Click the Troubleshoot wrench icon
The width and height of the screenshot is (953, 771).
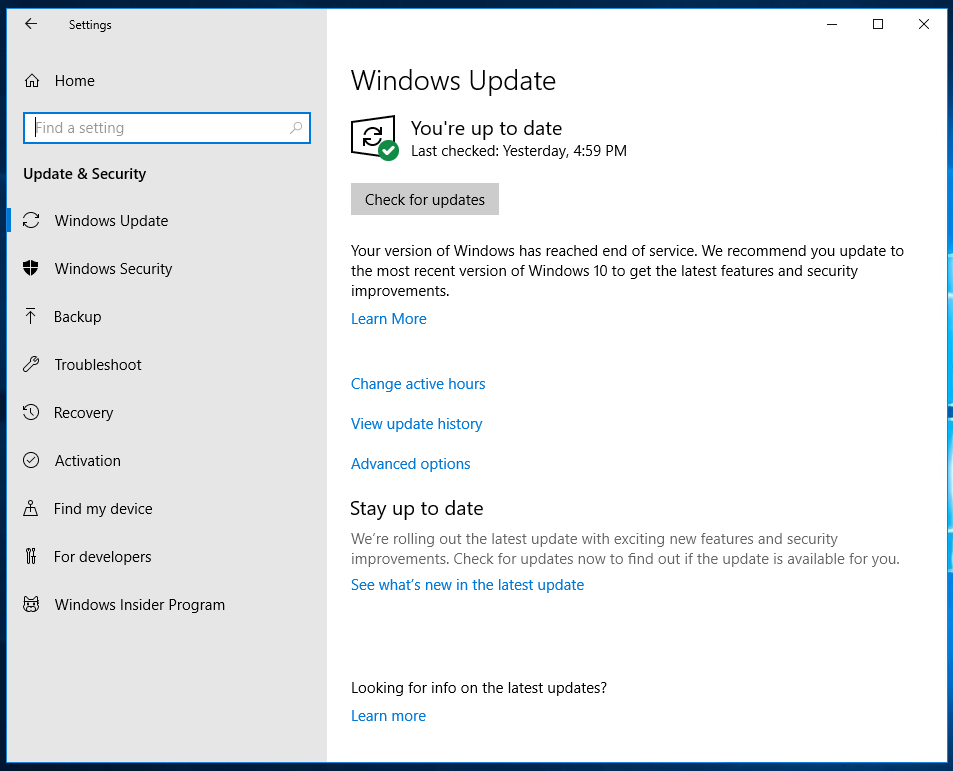(31, 364)
